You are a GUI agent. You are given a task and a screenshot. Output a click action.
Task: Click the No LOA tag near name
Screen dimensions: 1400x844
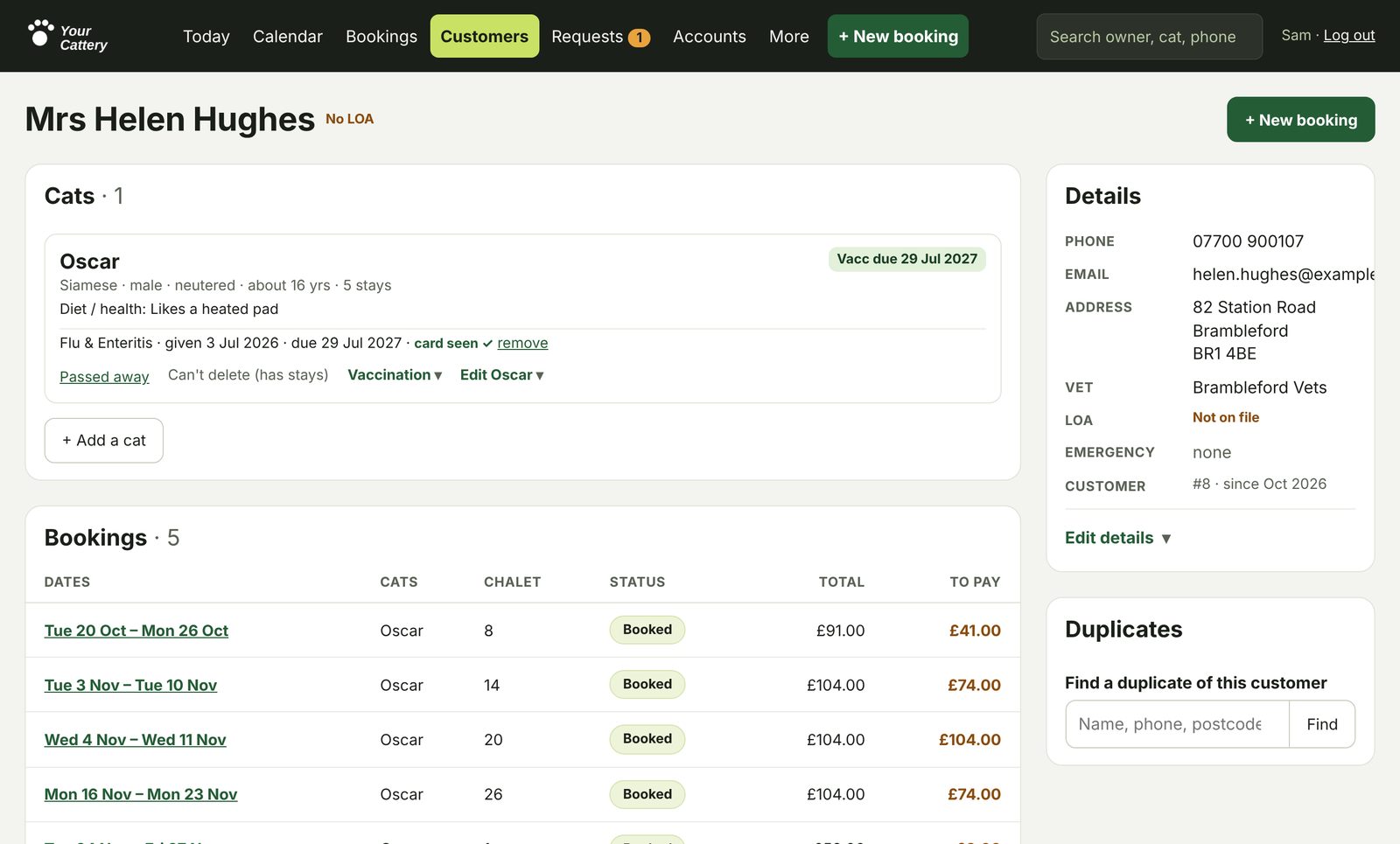[350, 119]
